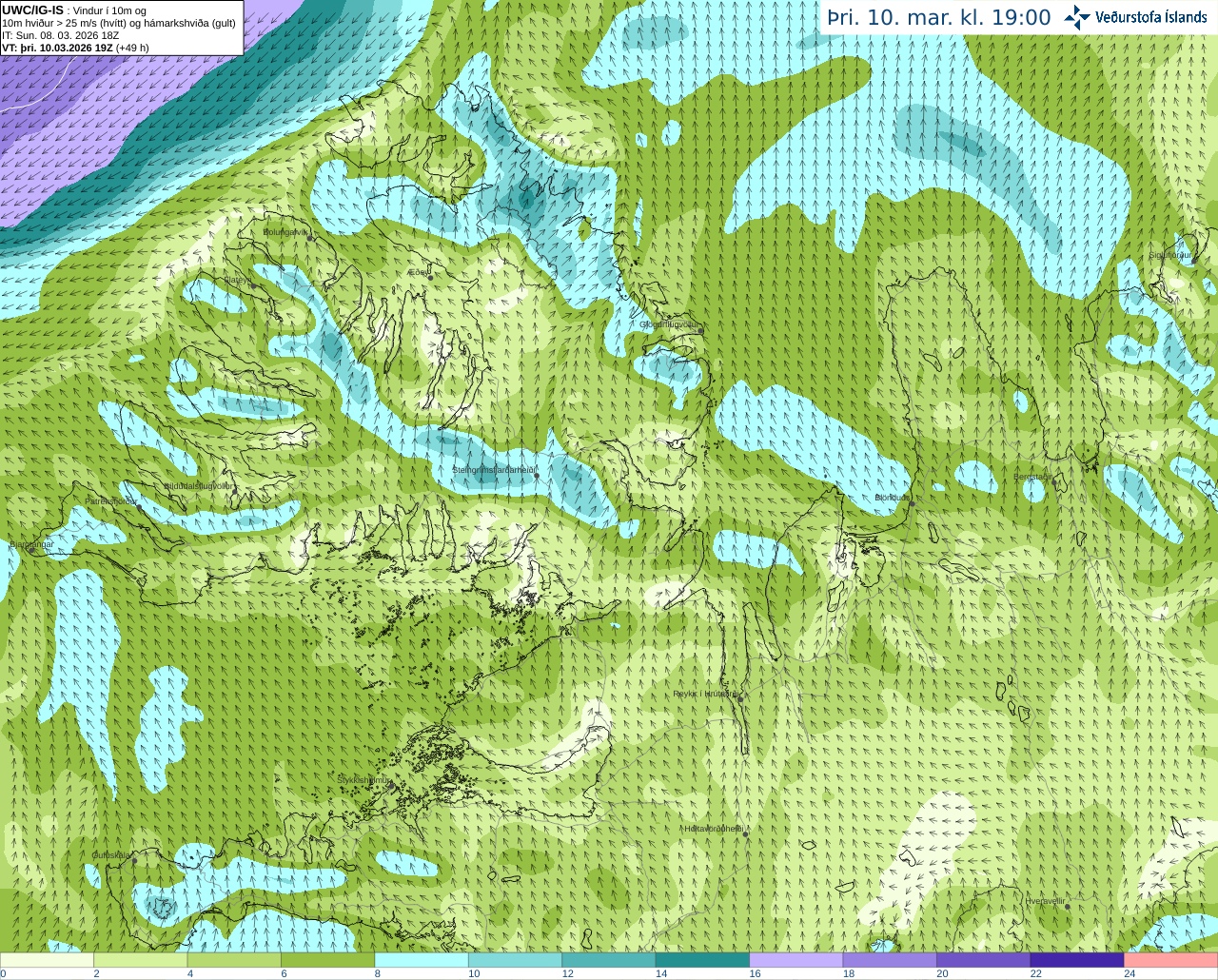Select the Bjargtangar station dot
Viewport: 1218px width, 980px height.
[31, 549]
